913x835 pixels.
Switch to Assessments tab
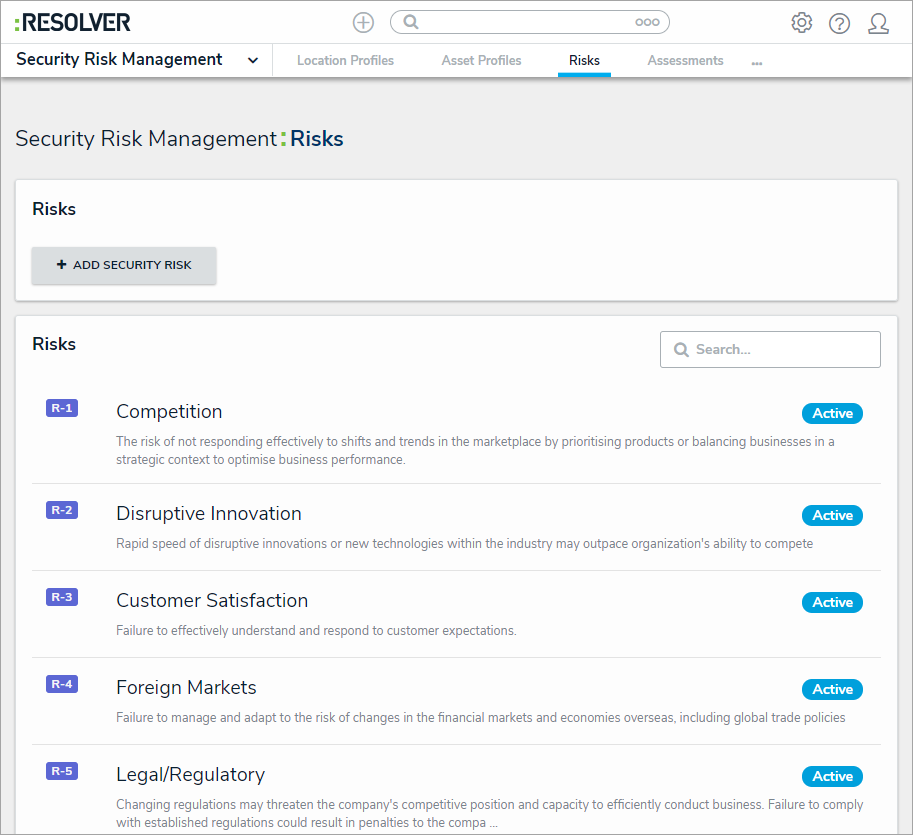pos(685,61)
